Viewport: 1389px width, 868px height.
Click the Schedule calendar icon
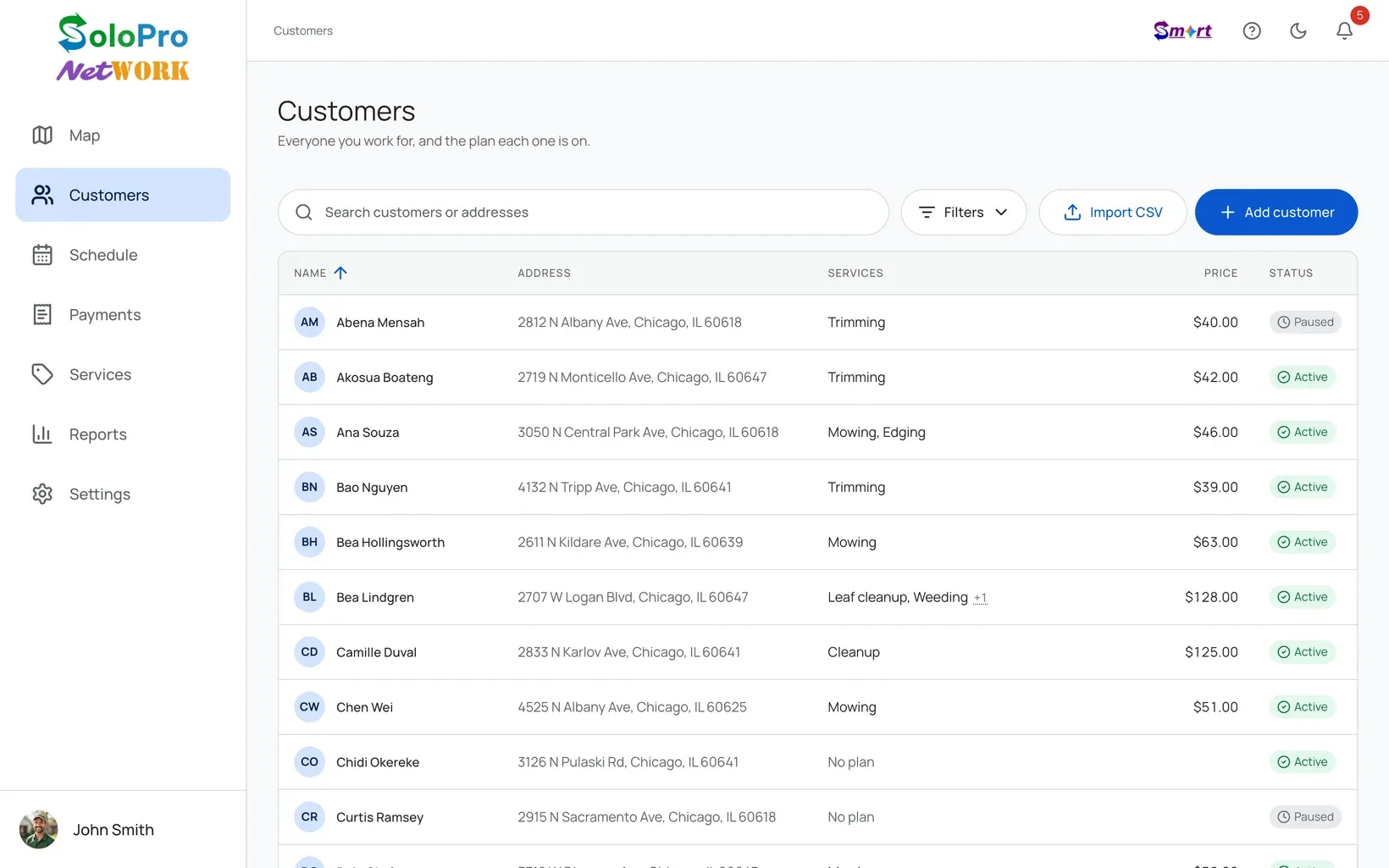coord(42,255)
